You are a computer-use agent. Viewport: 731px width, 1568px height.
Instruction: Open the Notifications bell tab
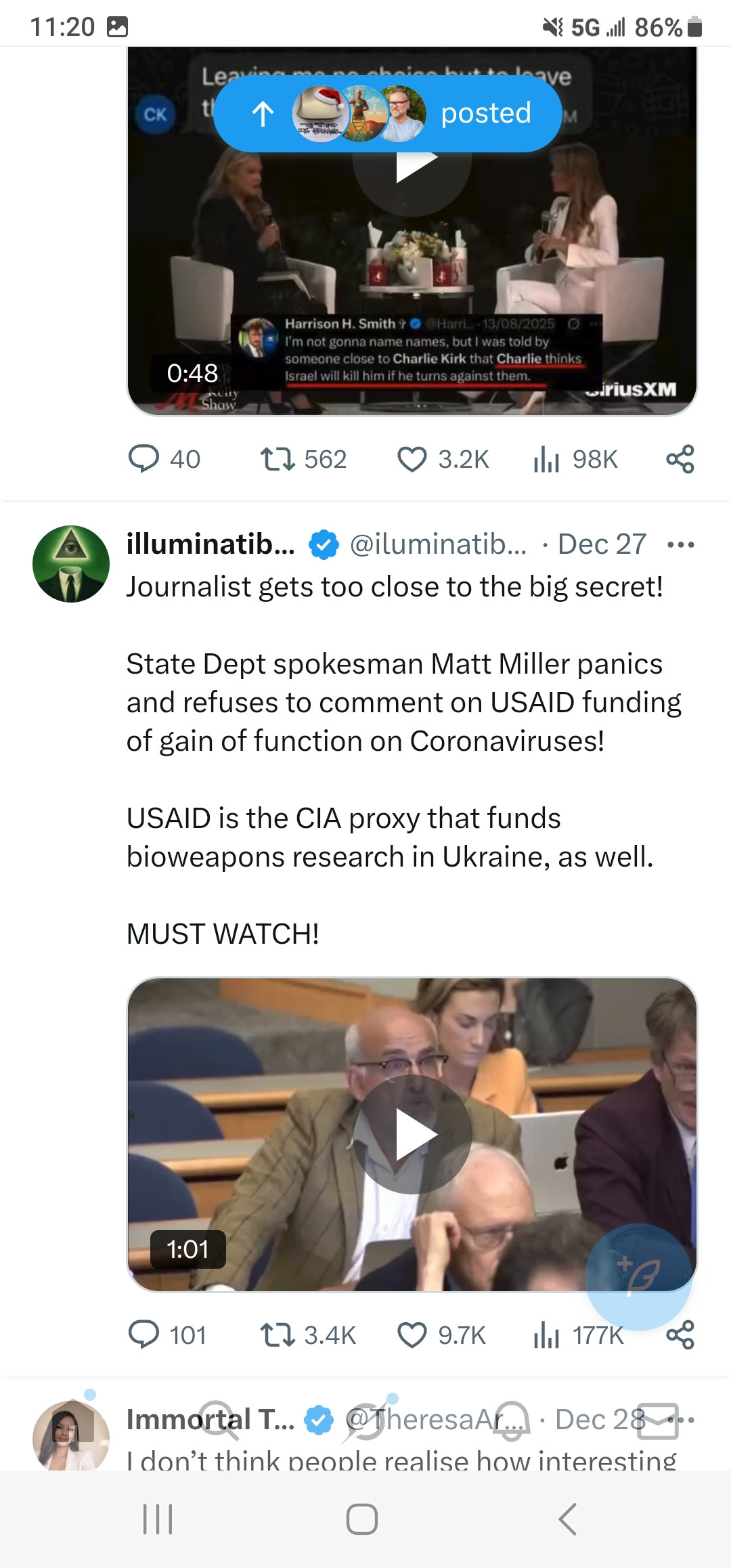pyautogui.click(x=512, y=1419)
